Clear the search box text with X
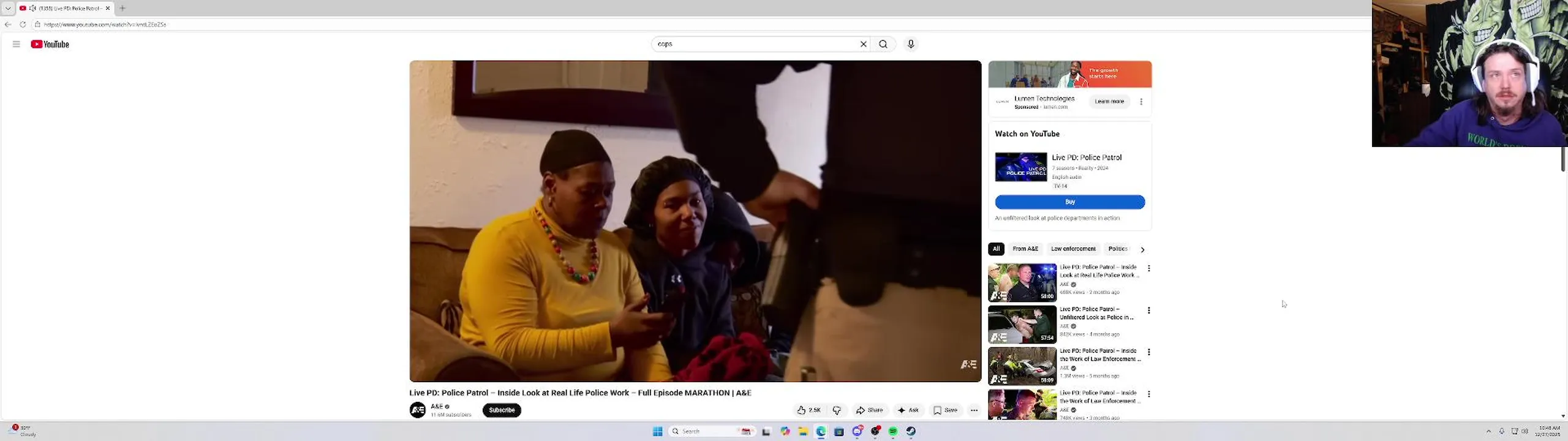Viewport: 1568px width, 441px height. coord(864,44)
